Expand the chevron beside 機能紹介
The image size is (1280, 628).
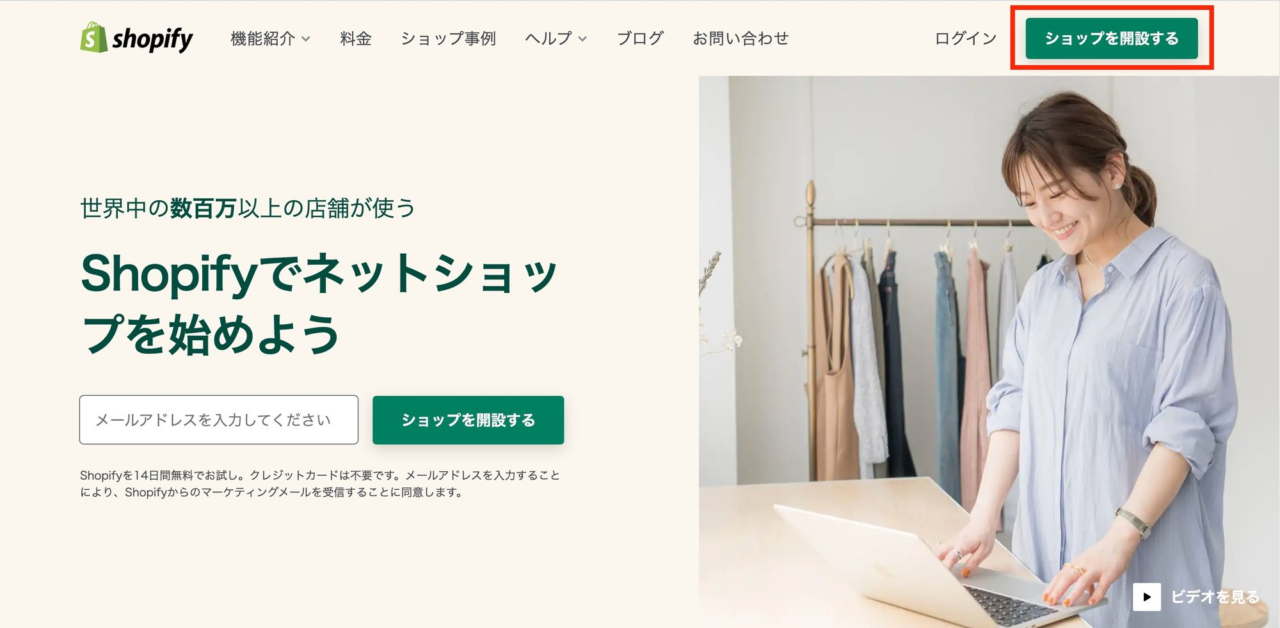click(x=306, y=40)
